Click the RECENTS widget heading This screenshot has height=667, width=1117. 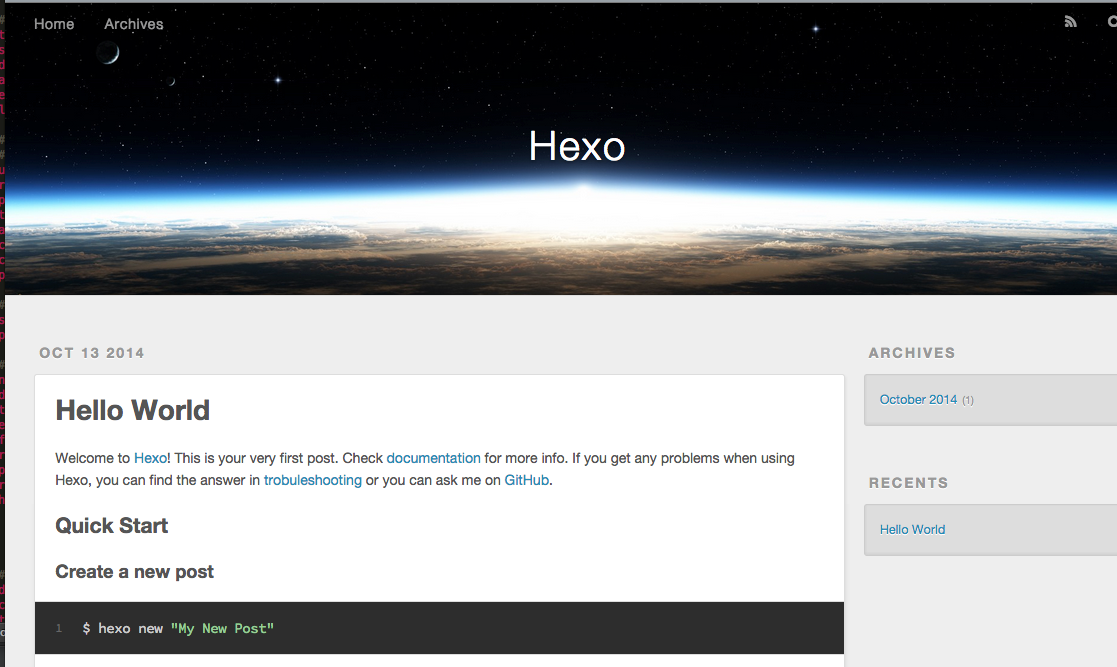[x=908, y=482]
